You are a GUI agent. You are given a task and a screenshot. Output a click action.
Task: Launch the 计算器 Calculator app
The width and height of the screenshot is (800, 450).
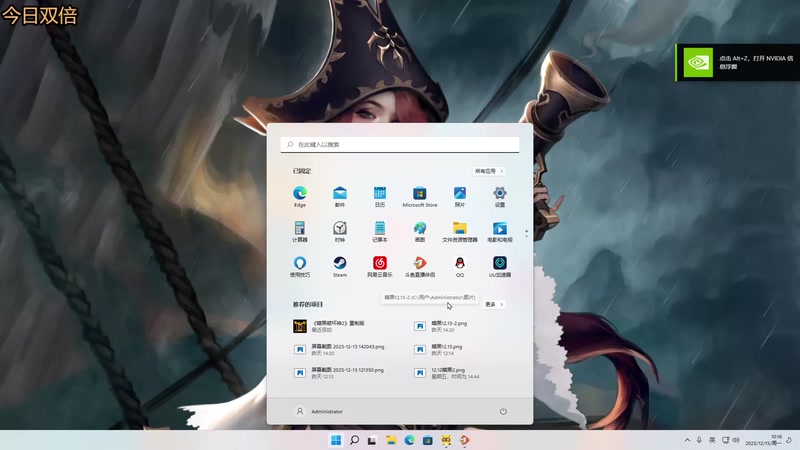pyautogui.click(x=299, y=231)
